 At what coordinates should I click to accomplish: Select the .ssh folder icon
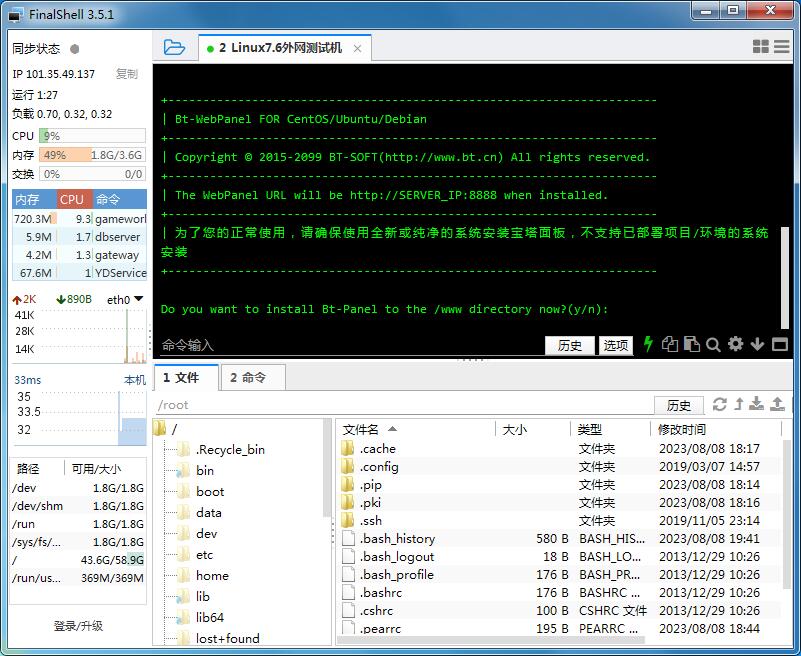click(x=347, y=521)
